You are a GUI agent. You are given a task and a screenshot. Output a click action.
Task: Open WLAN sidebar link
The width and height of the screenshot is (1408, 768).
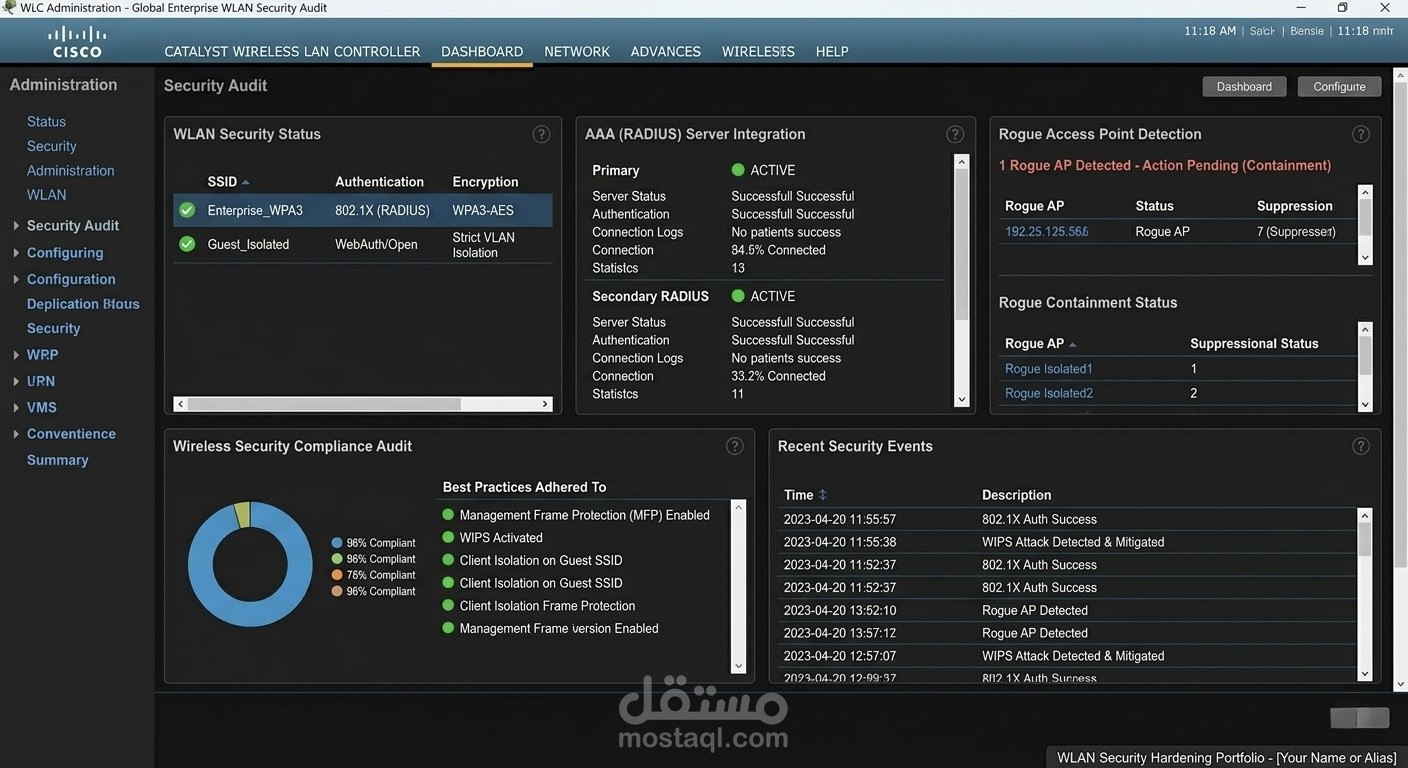pos(46,195)
